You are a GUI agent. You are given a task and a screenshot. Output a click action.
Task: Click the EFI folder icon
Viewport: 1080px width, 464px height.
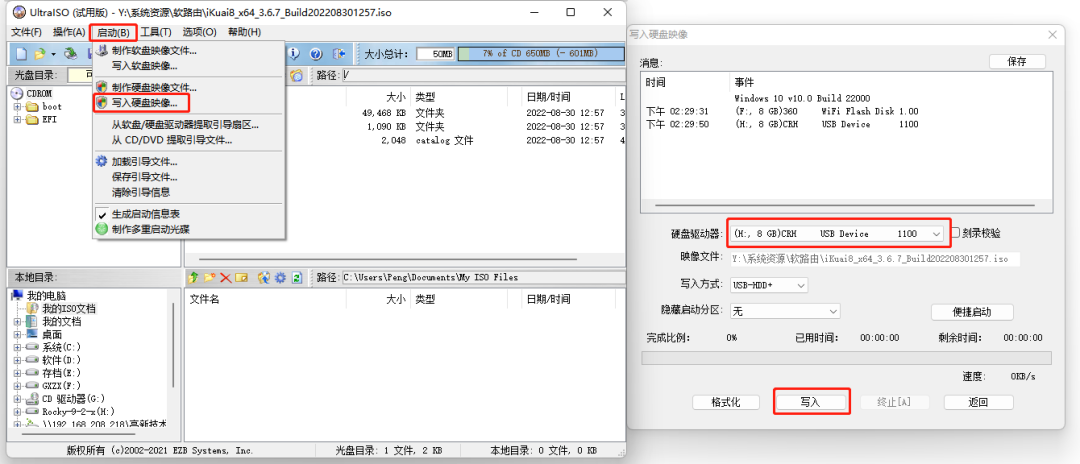pos(32,120)
